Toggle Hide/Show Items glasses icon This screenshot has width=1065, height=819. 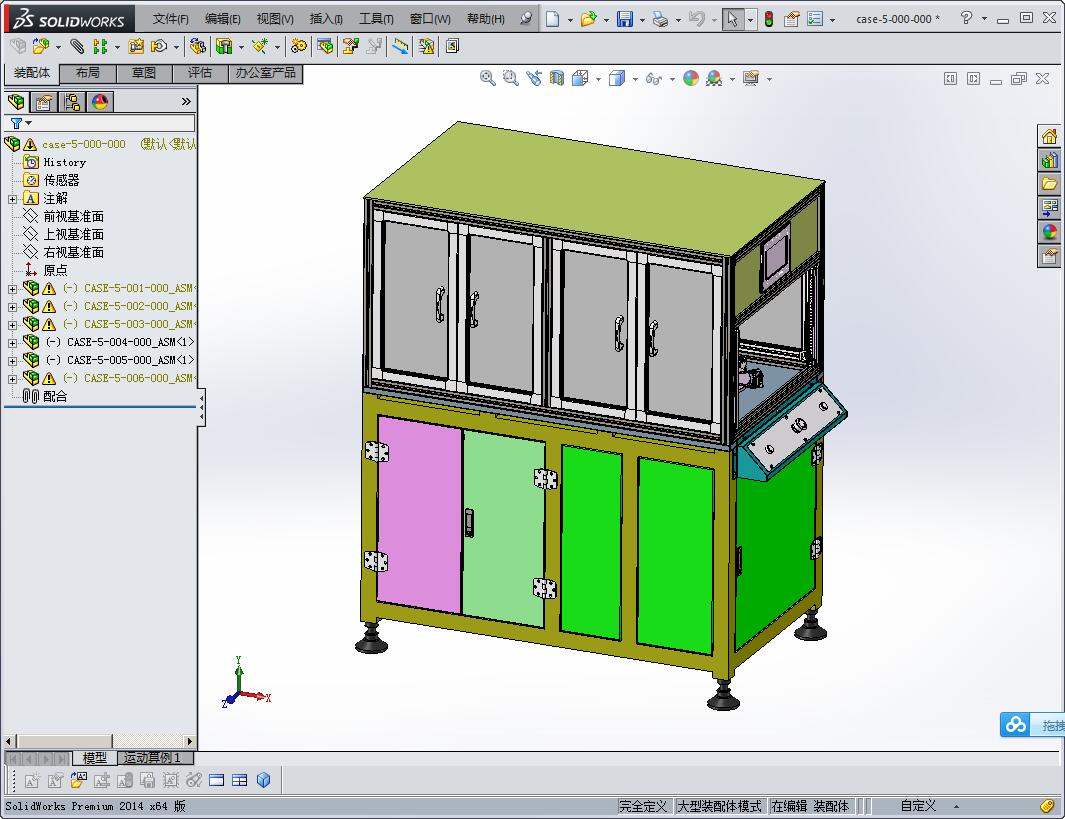(x=653, y=78)
